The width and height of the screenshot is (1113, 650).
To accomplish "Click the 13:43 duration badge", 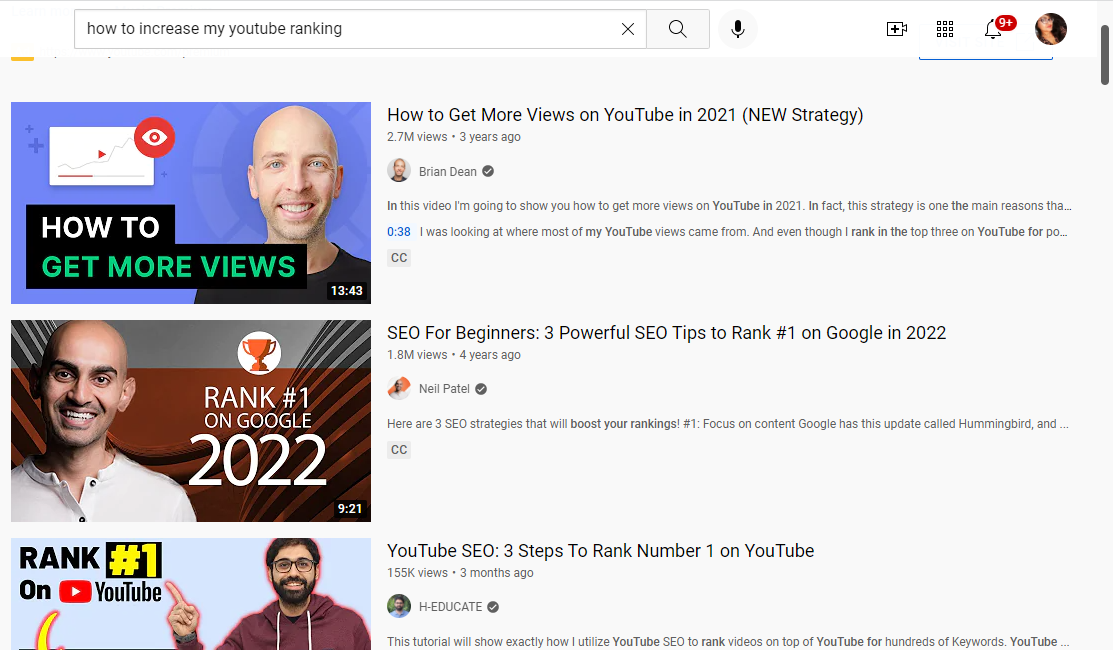I will [346, 291].
